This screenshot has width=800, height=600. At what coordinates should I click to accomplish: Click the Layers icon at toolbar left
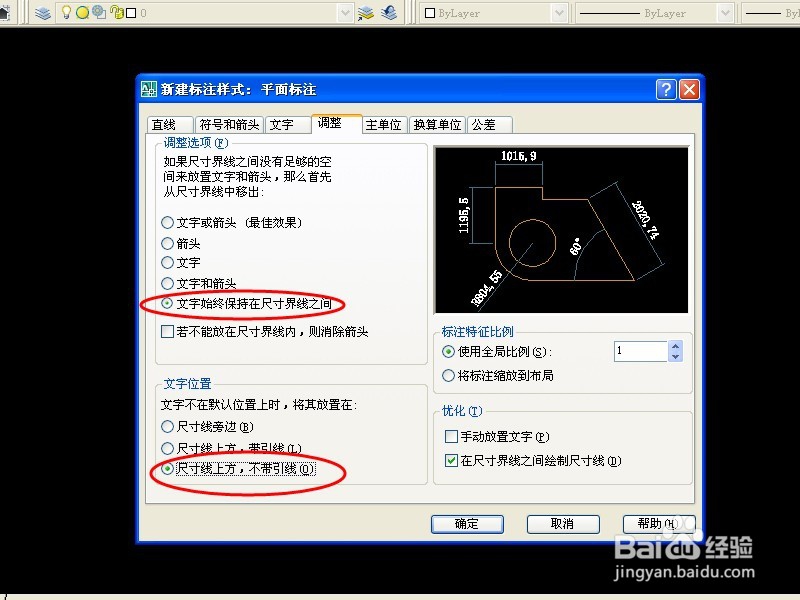pos(42,13)
